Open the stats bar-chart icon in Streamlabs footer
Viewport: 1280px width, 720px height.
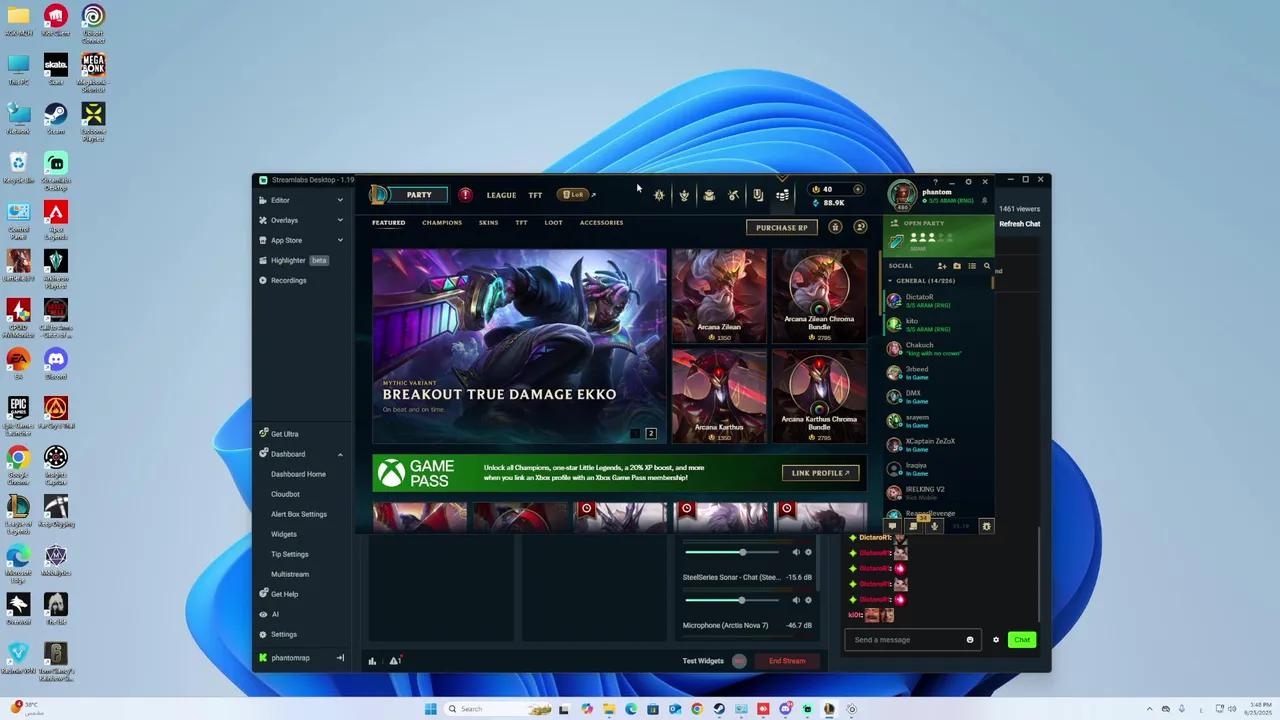click(x=373, y=661)
